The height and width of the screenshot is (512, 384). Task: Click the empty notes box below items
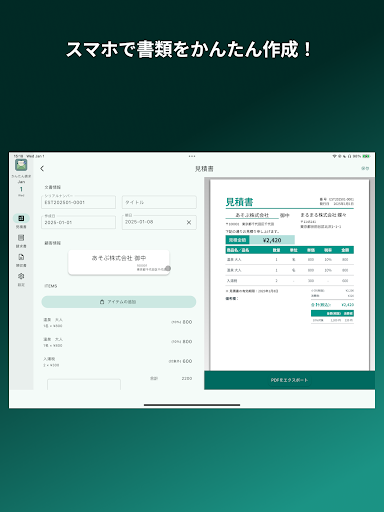84,384
